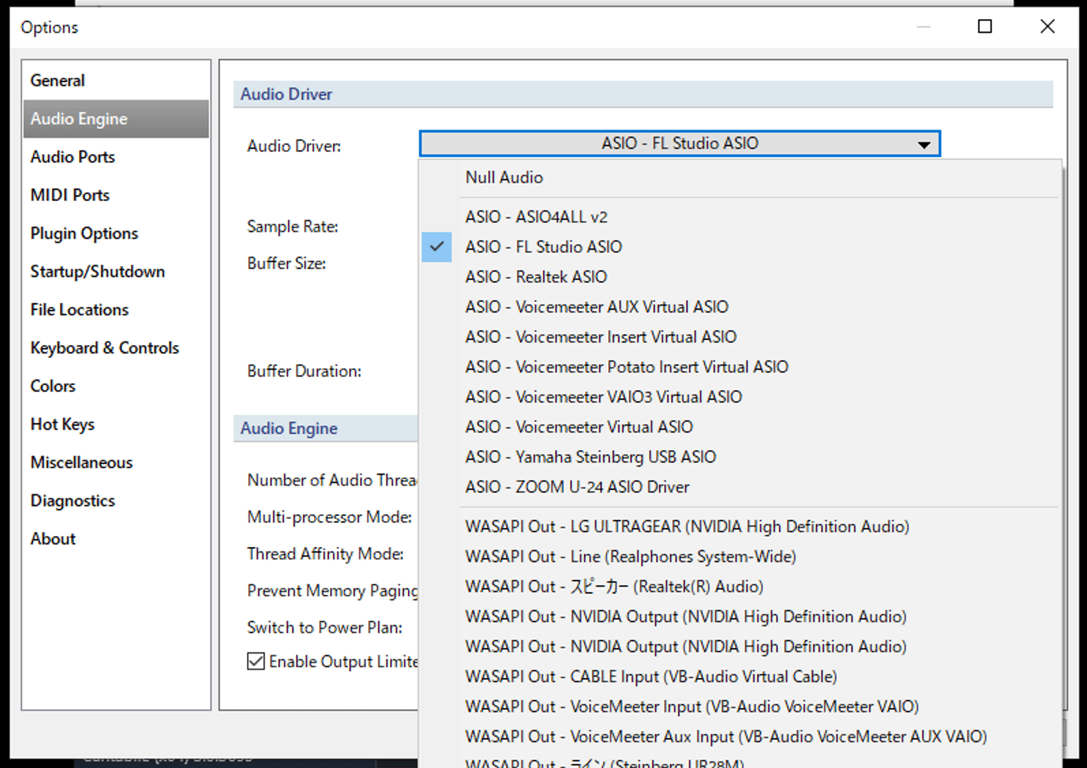Open the Plugin Options page
The image size is (1087, 768).
(116, 233)
